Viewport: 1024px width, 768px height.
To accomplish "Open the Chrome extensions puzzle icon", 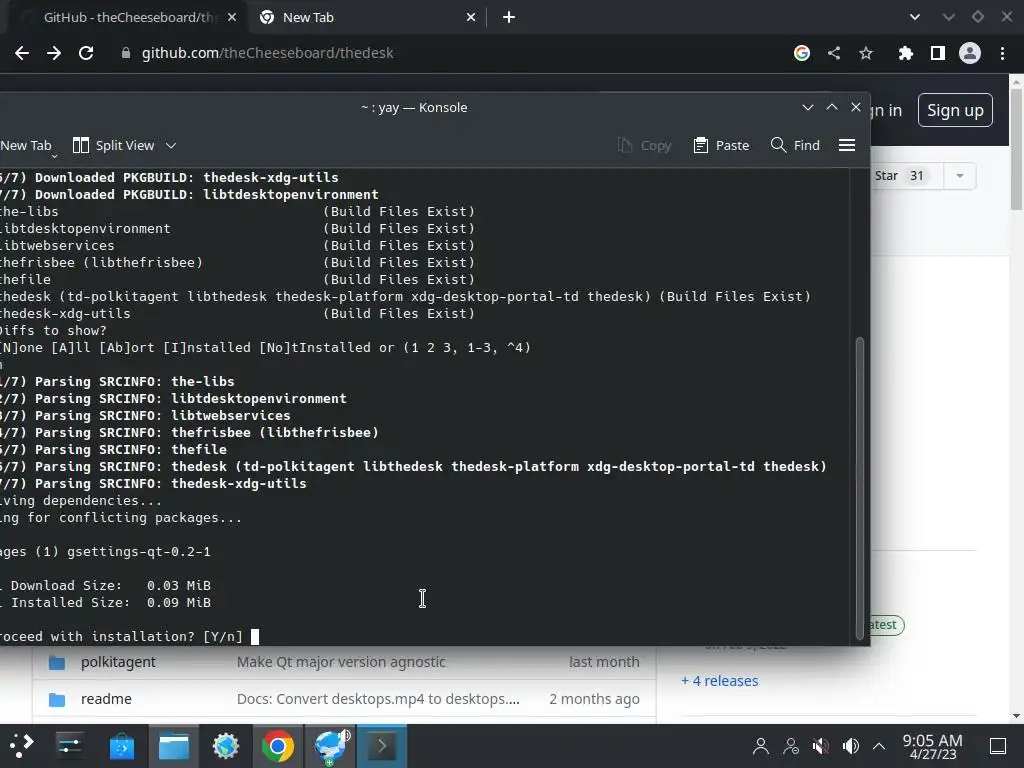I will pyautogui.click(x=905, y=53).
